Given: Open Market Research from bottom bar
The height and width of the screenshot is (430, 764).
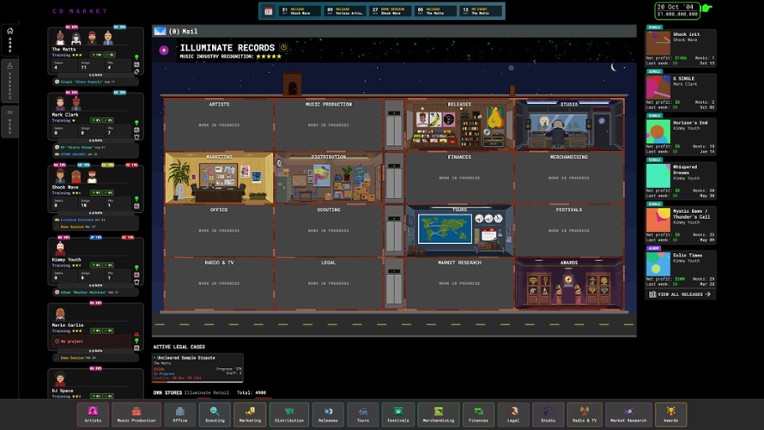Looking at the screenshot, I should coord(629,414).
